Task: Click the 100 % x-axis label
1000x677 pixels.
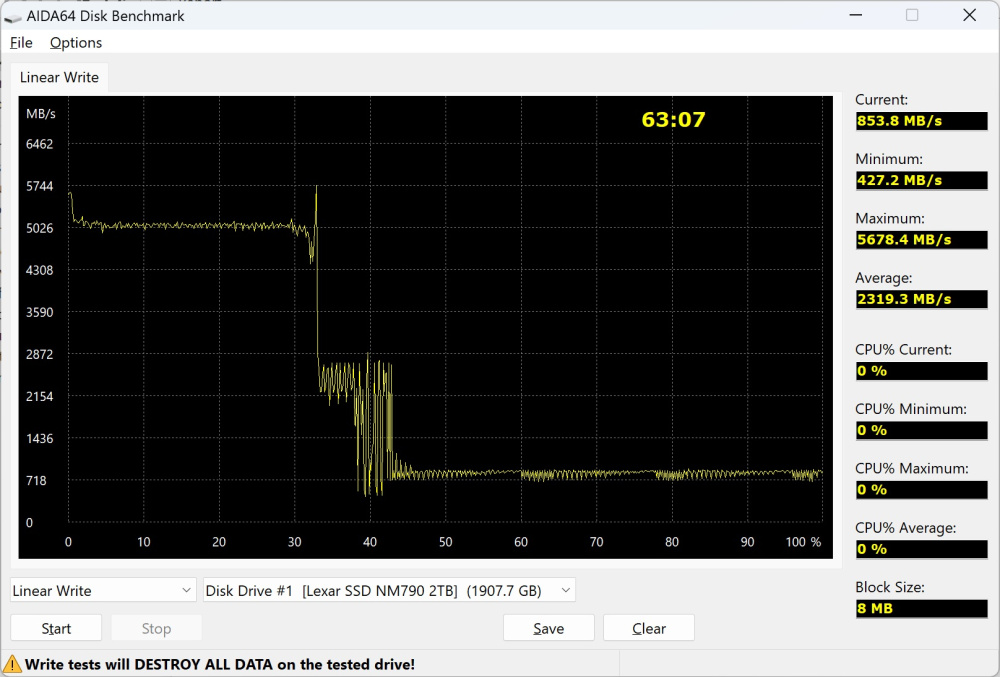Action: (803, 542)
